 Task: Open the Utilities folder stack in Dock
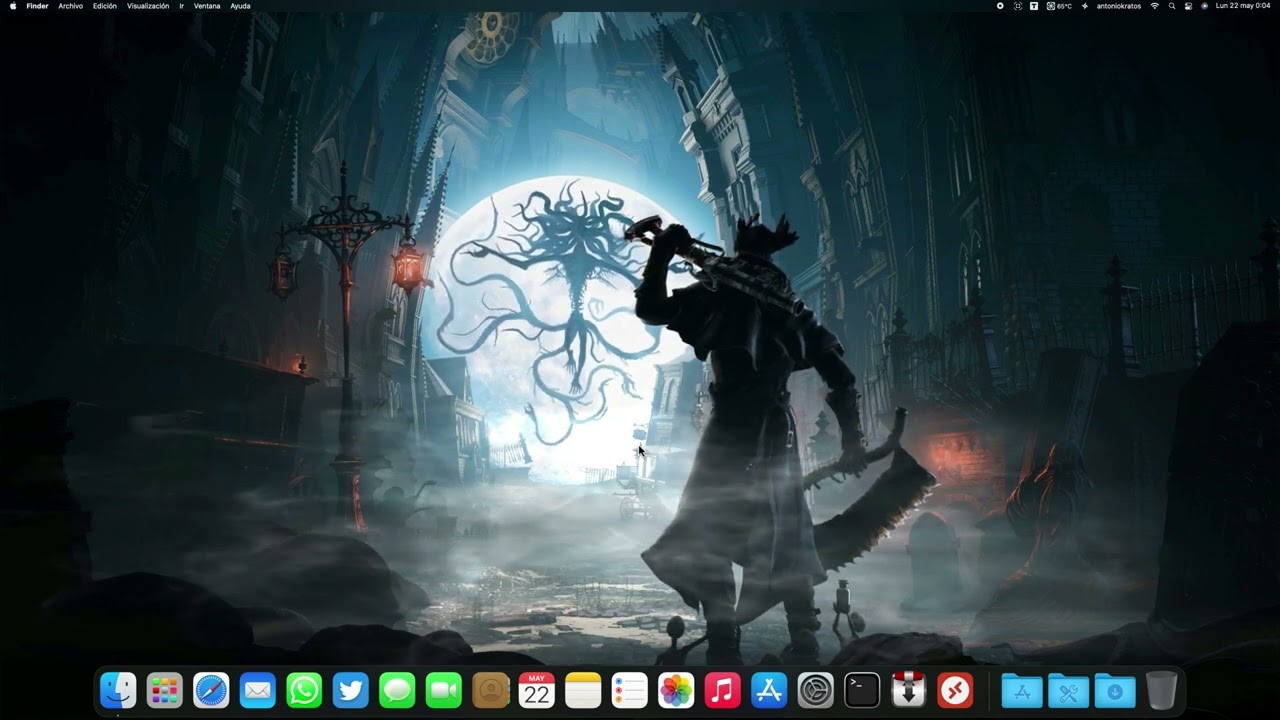(x=1068, y=690)
